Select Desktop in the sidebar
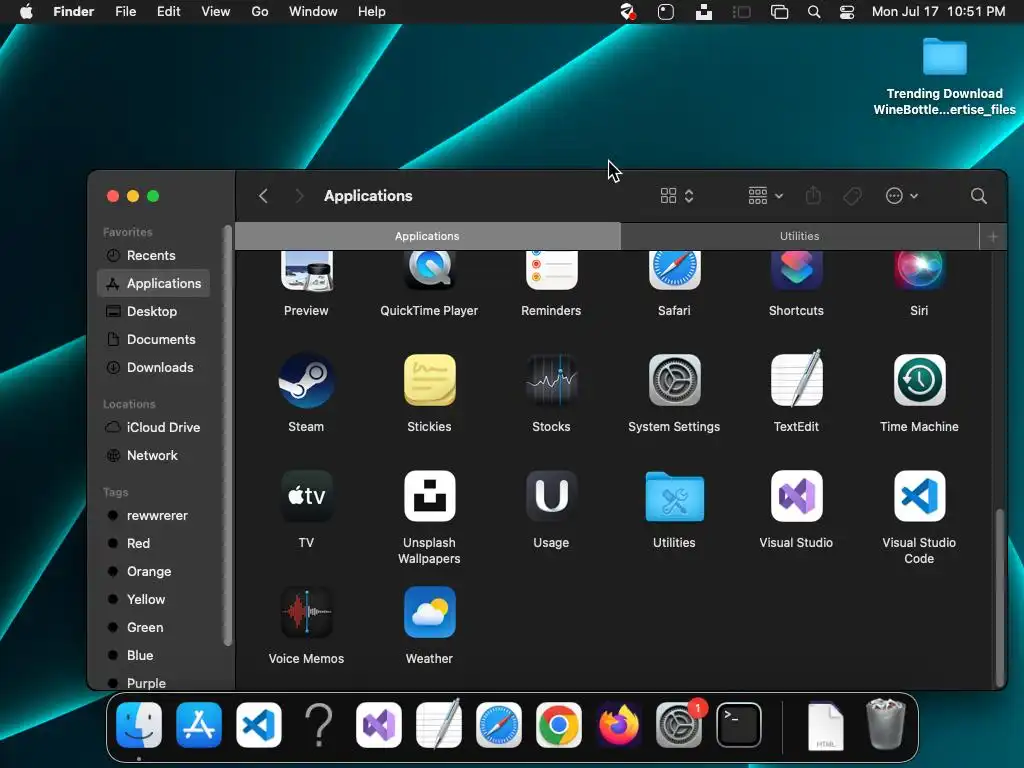Image resolution: width=1024 pixels, height=768 pixels. [x=153, y=312]
